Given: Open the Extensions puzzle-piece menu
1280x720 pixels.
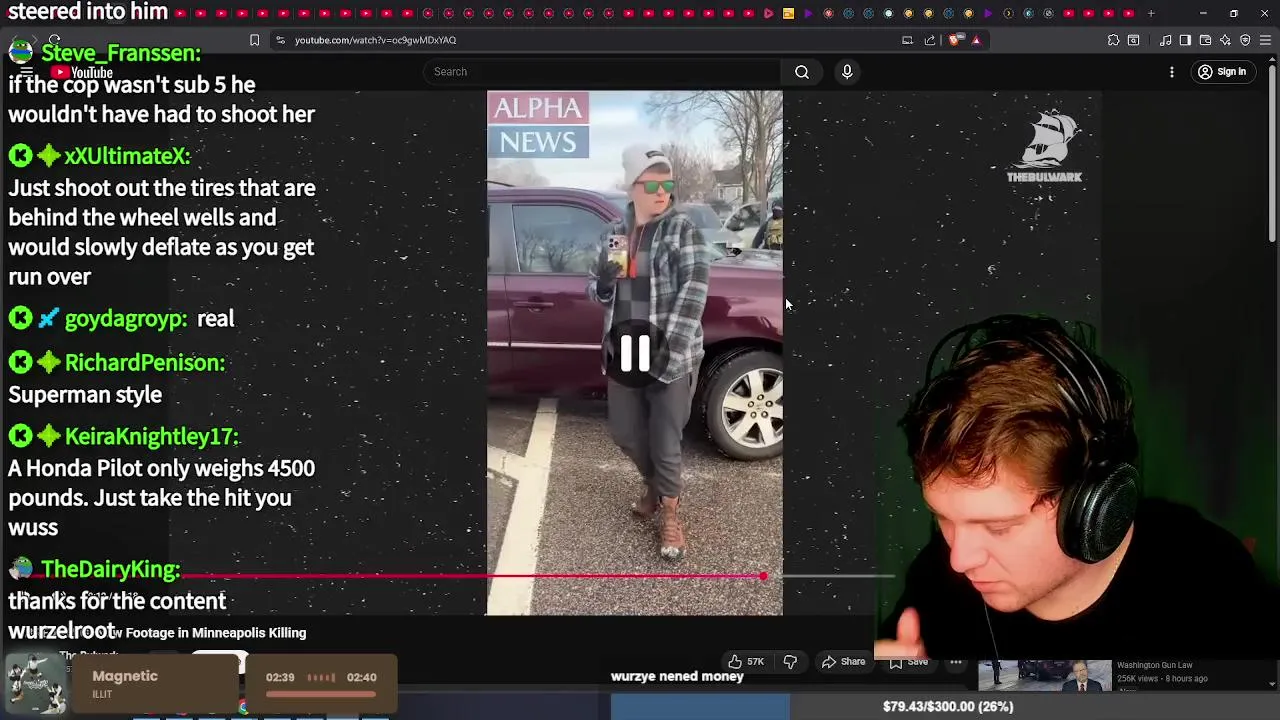Looking at the screenshot, I should click(1113, 40).
